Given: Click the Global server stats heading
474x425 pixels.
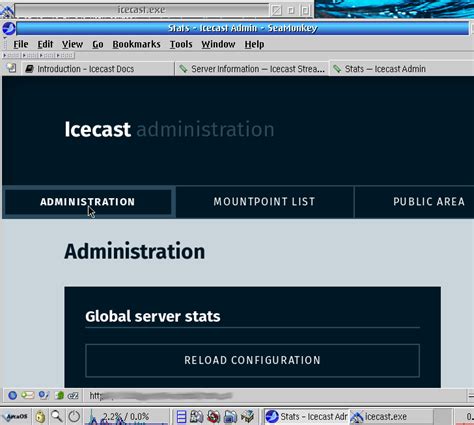Looking at the screenshot, I should (153, 316).
